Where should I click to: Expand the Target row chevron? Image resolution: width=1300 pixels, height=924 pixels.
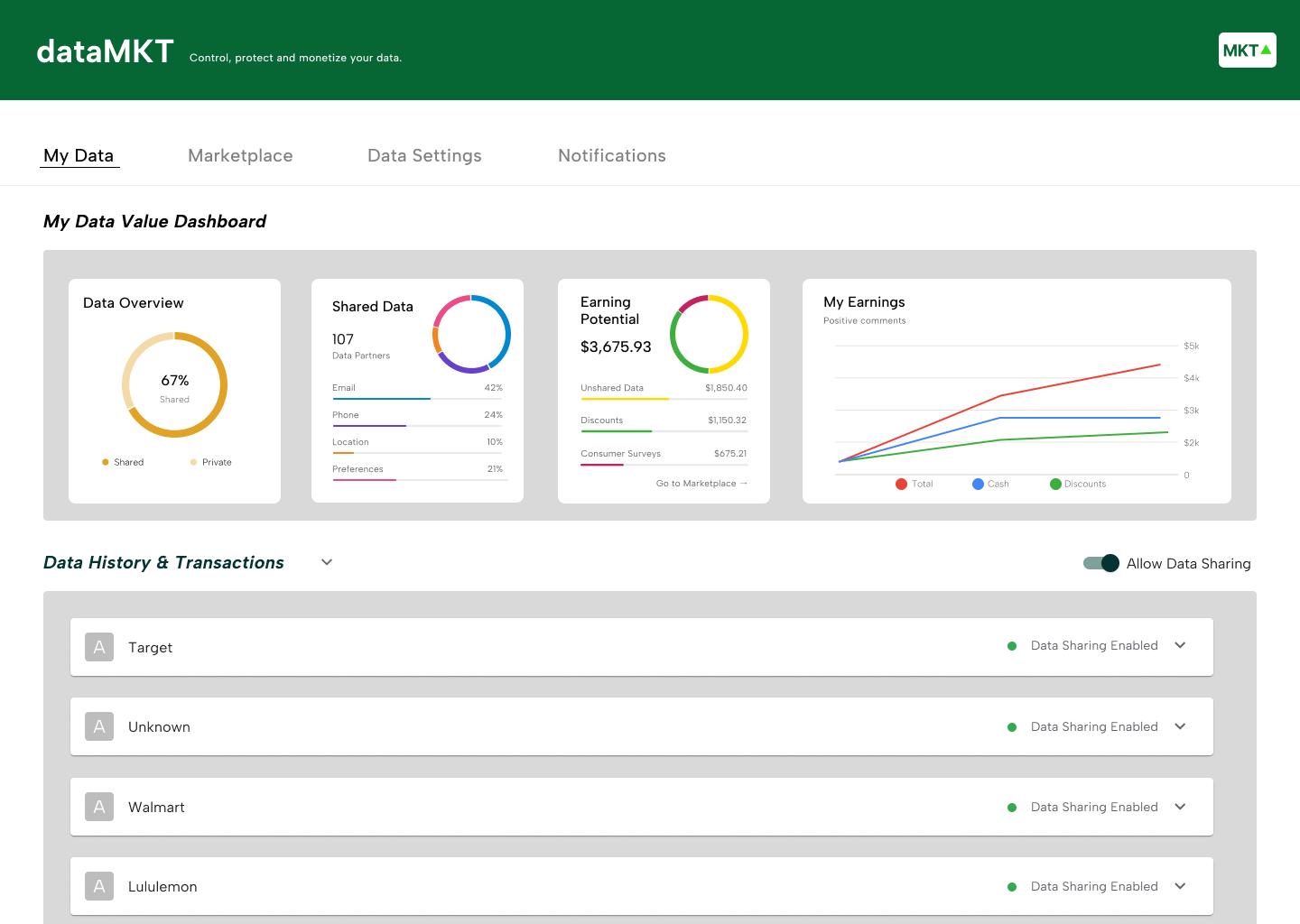pos(1180,645)
